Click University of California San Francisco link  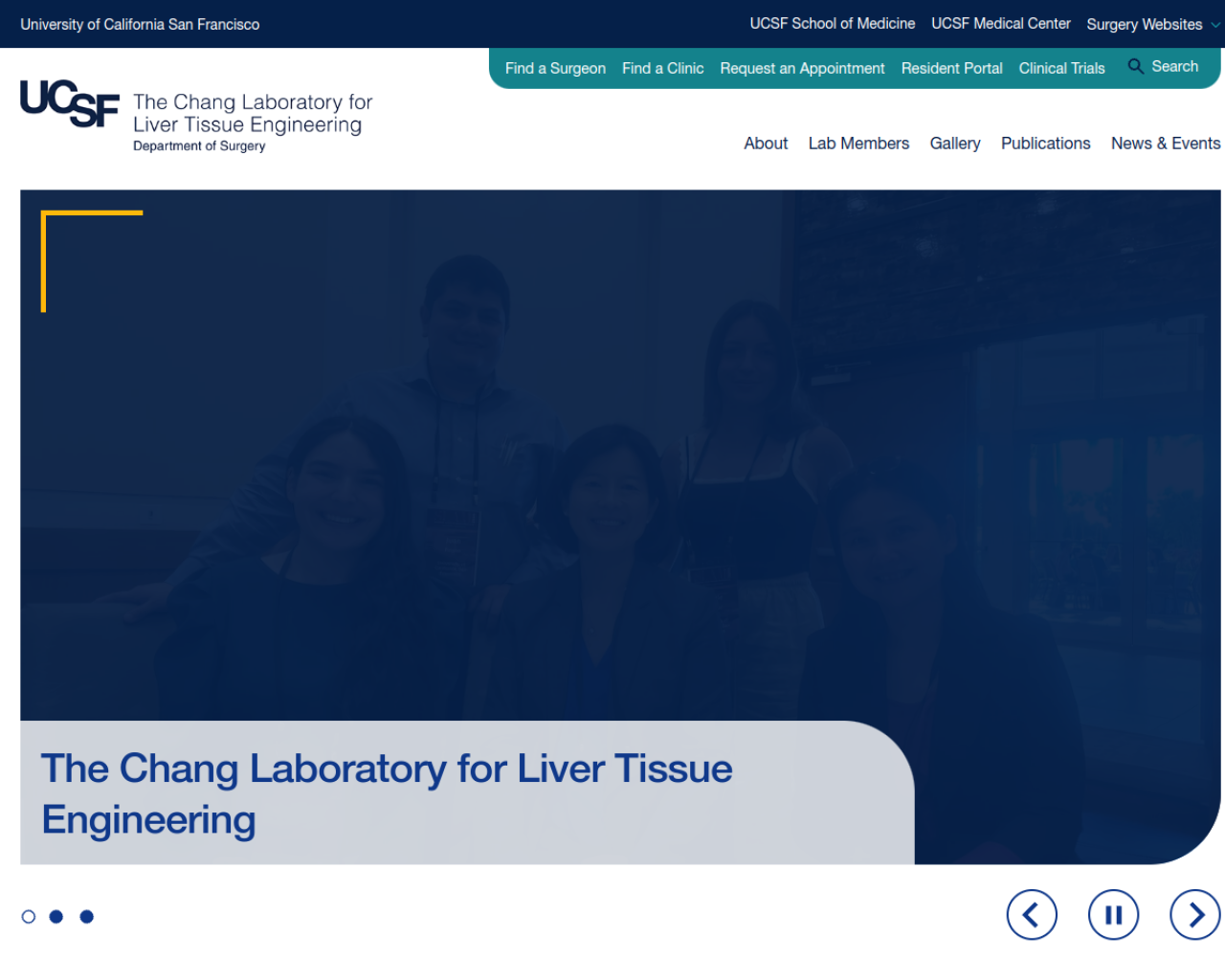(140, 24)
